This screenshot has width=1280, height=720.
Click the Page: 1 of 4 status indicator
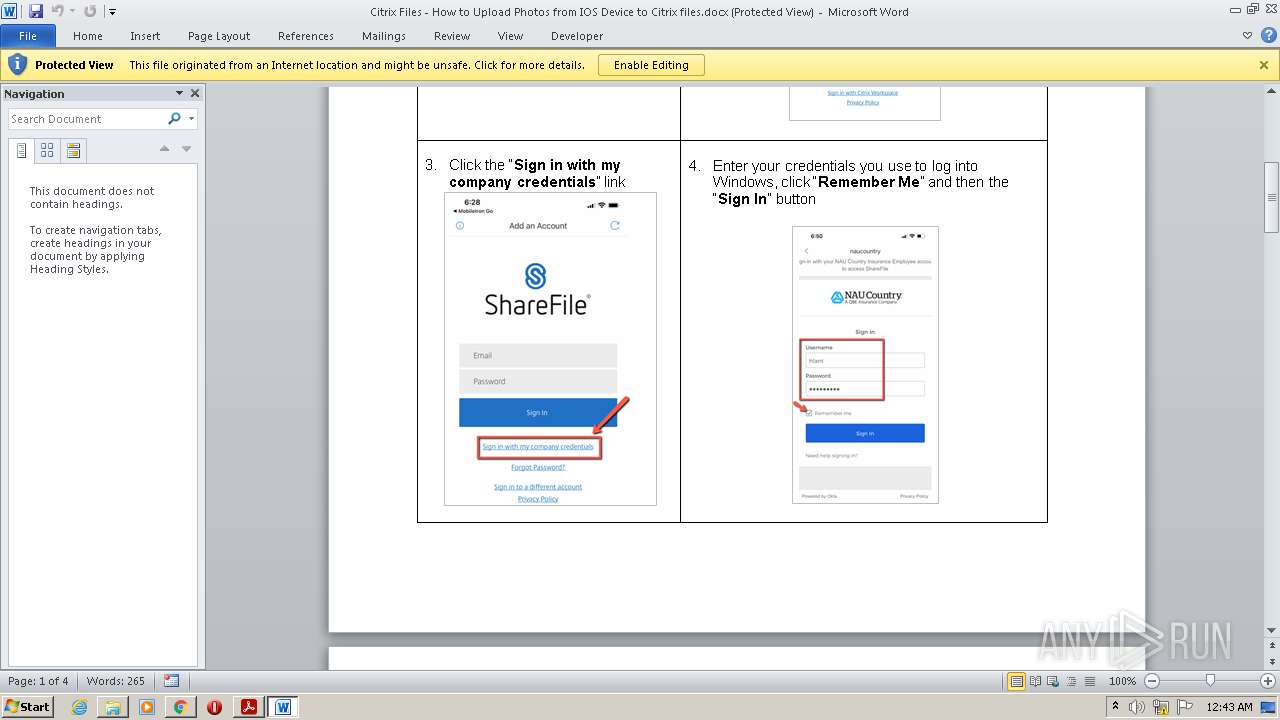point(38,681)
